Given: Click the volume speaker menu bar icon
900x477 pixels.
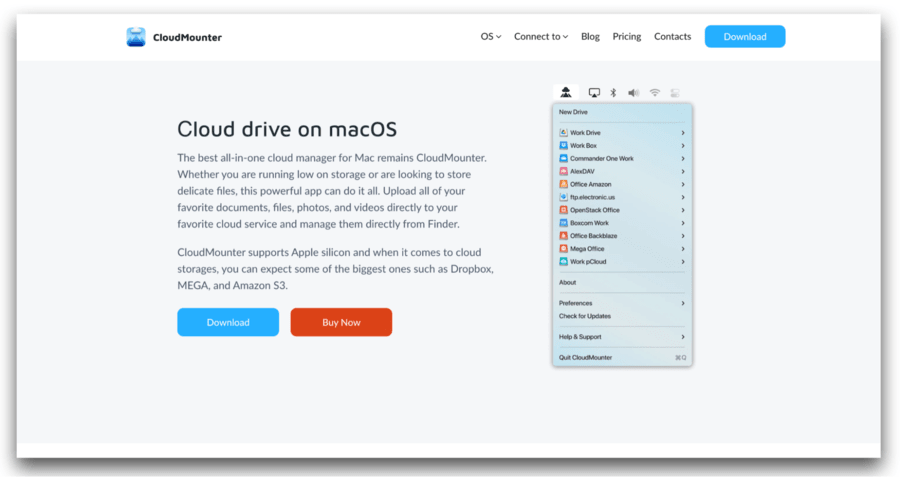Looking at the screenshot, I should pos(633,92).
